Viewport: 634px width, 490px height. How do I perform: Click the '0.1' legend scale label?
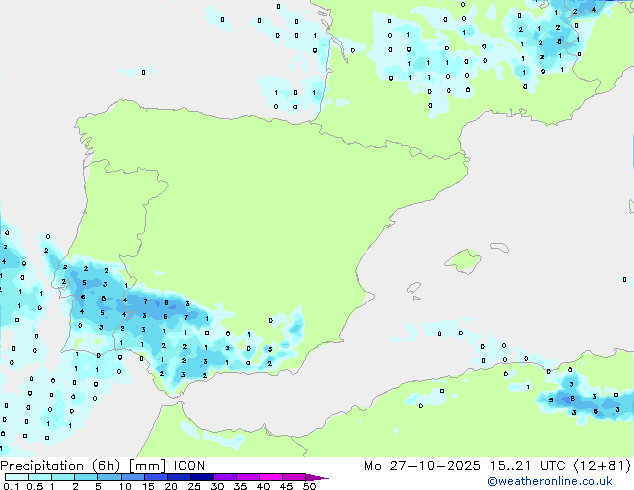coord(11,486)
